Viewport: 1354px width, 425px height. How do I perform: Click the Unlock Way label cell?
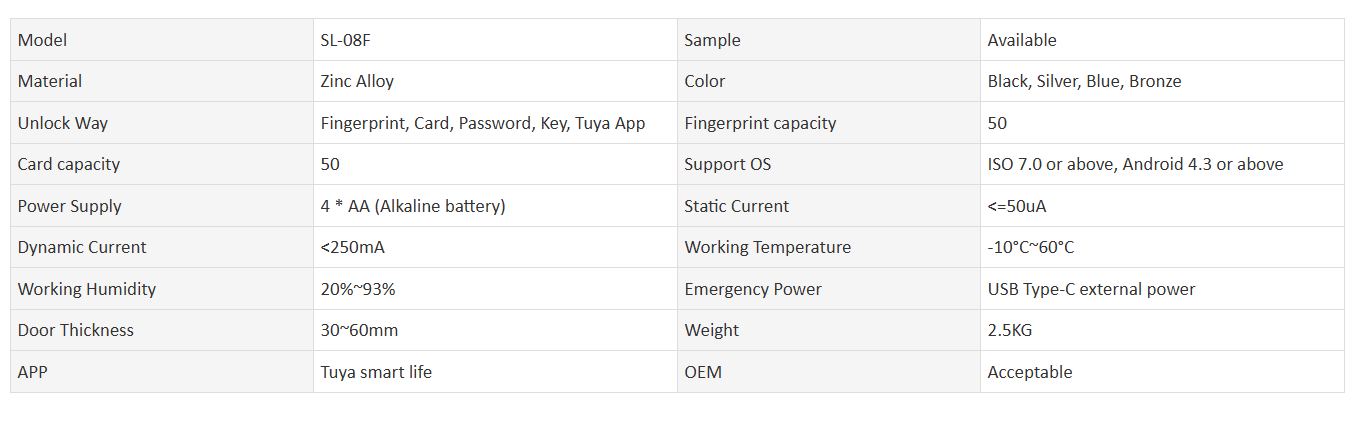pyautogui.click(x=162, y=123)
